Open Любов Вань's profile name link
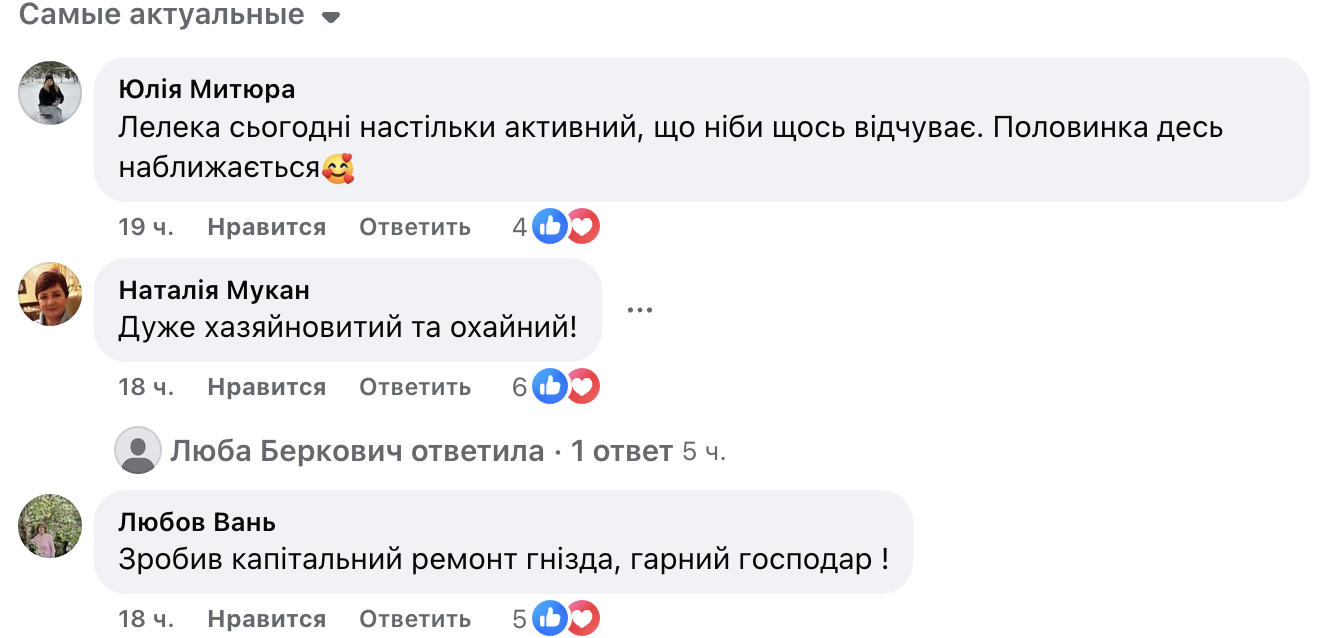The image size is (1328, 638). tap(197, 522)
